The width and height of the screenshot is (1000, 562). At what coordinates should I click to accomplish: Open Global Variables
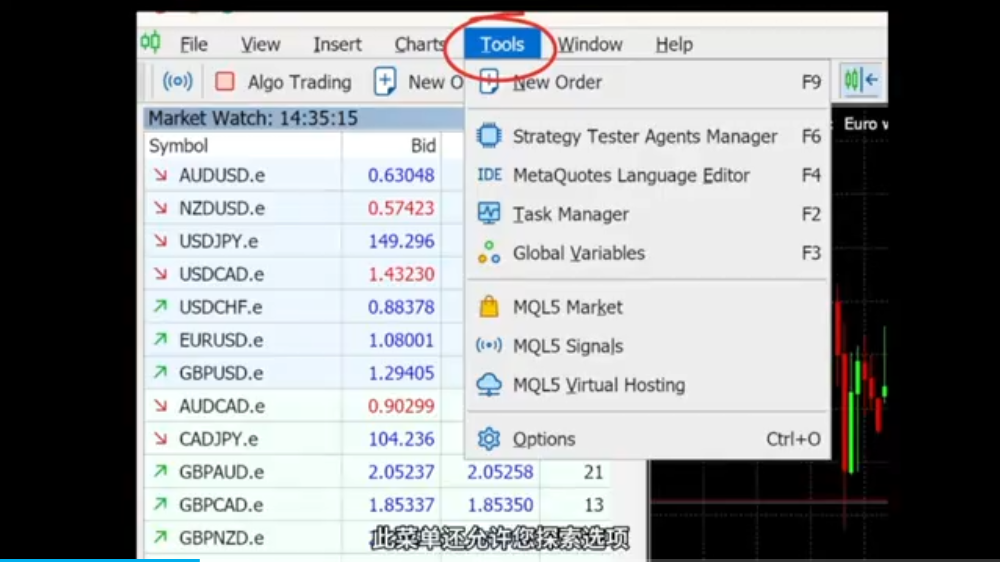[x=648, y=253]
